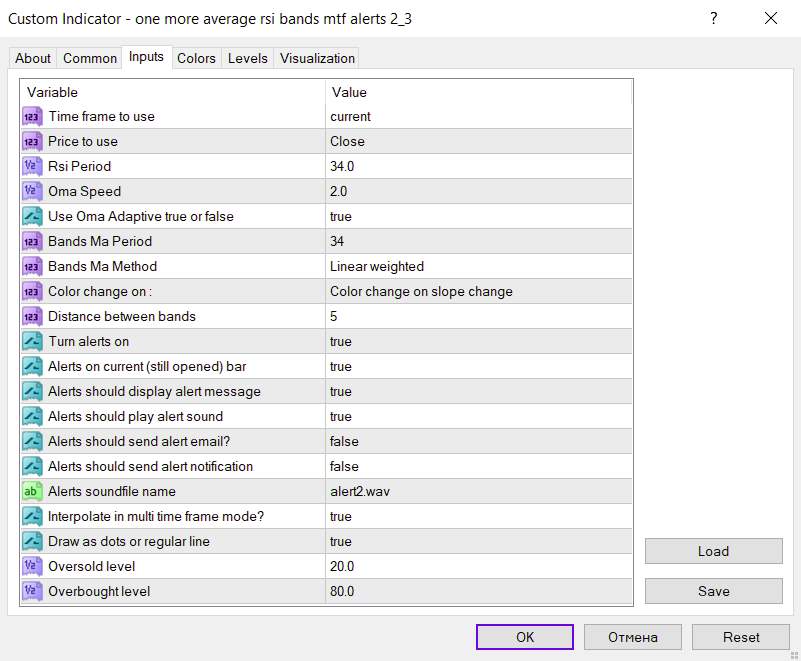Click the icon beside Bands Ma Method
Image resolution: width=801 pixels, height=661 pixels.
(32, 266)
